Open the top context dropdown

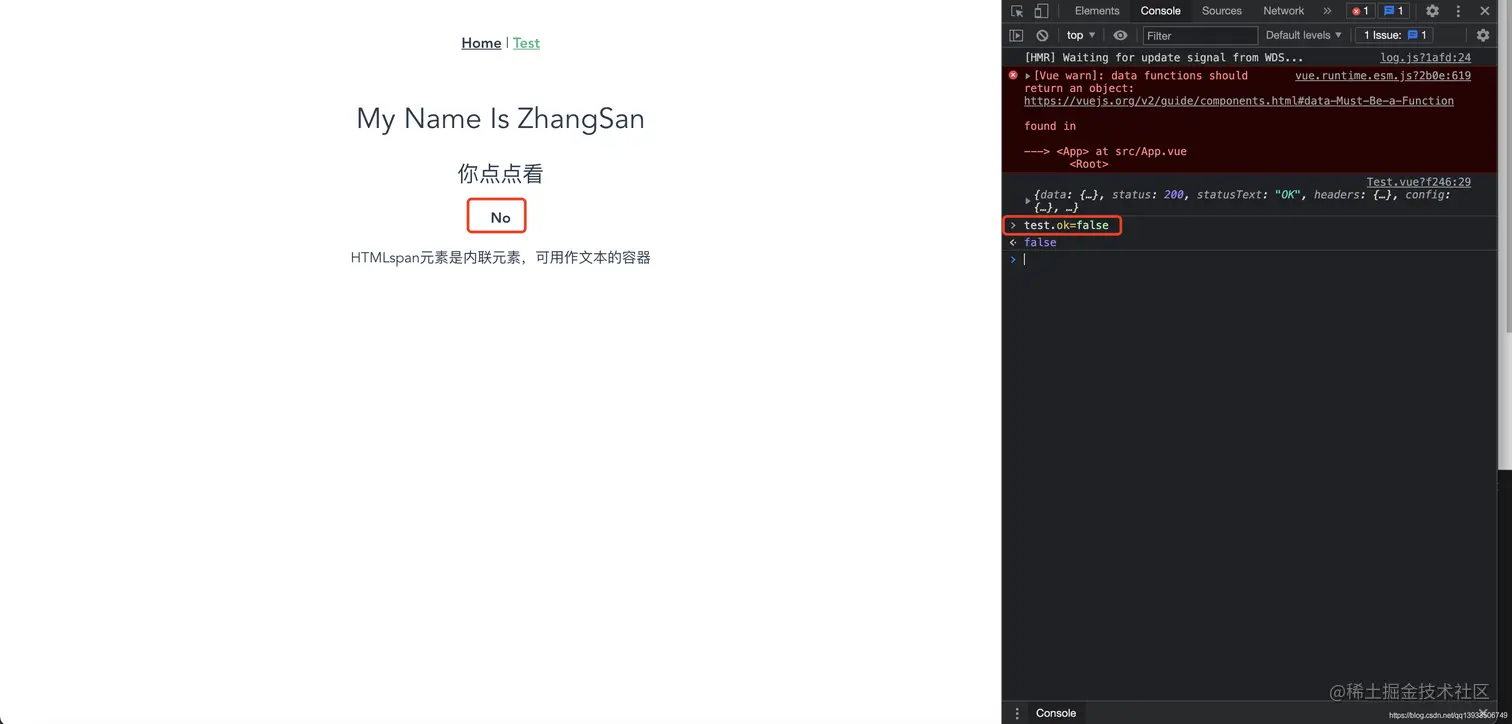click(1081, 35)
